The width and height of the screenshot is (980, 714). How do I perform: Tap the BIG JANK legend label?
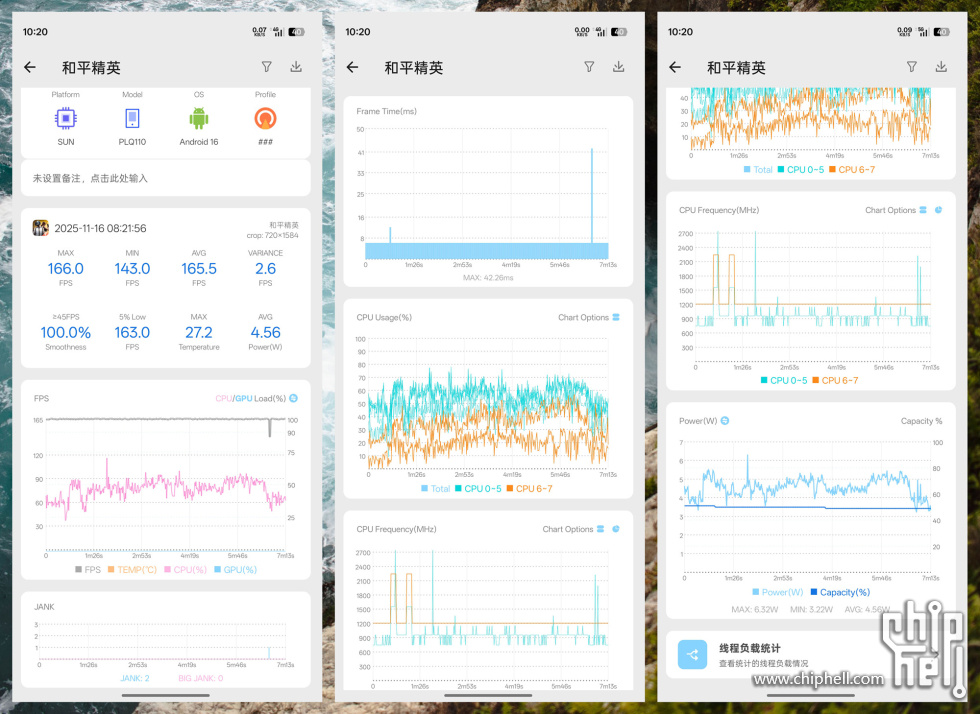tap(199, 678)
